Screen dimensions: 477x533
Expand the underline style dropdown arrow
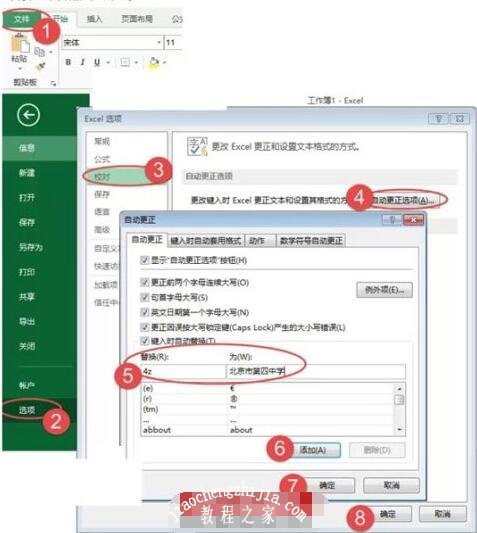click(x=108, y=63)
